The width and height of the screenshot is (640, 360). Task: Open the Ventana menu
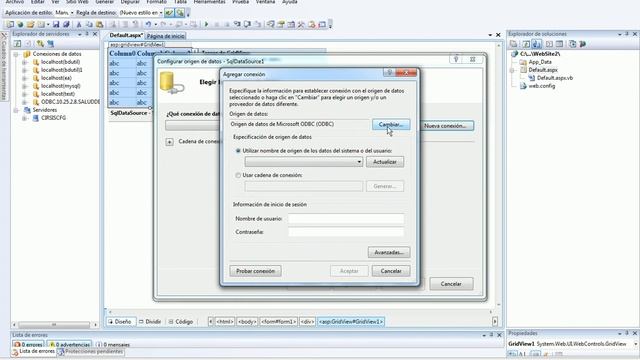pos(265,2)
